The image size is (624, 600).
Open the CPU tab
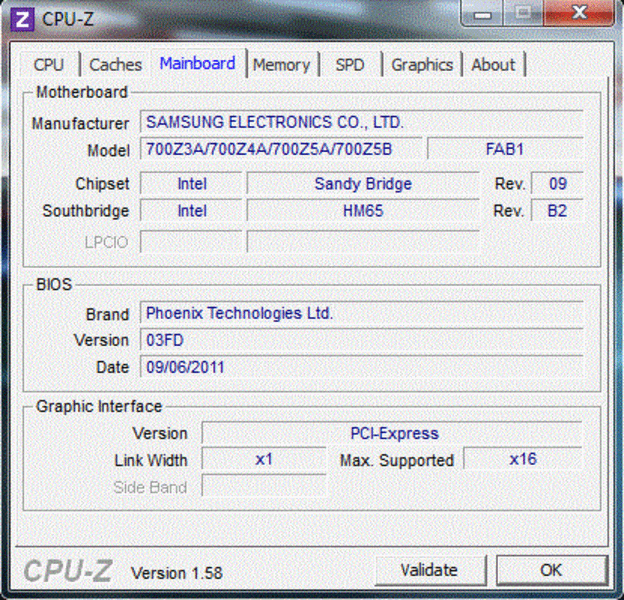pyautogui.click(x=49, y=64)
